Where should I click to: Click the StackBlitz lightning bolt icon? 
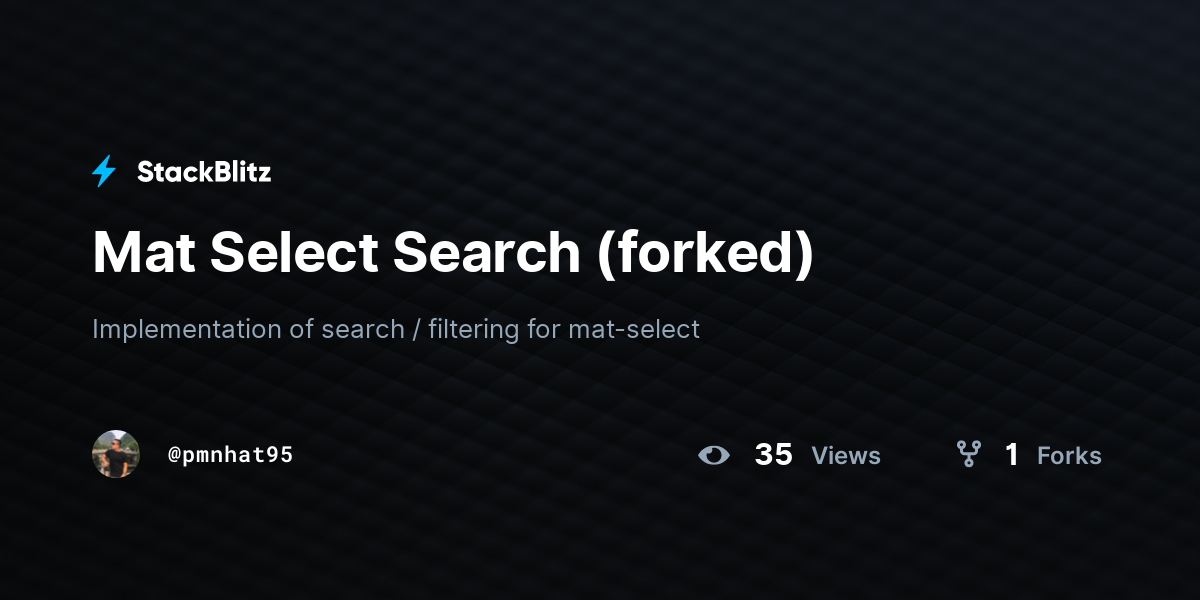[x=104, y=172]
